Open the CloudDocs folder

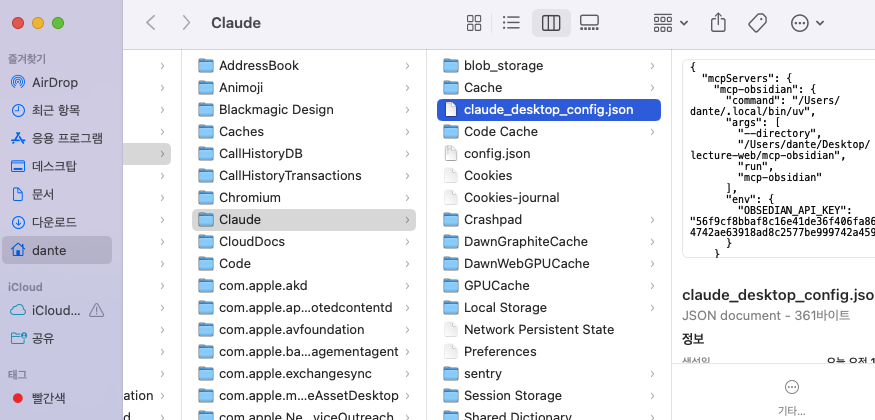coord(304,242)
